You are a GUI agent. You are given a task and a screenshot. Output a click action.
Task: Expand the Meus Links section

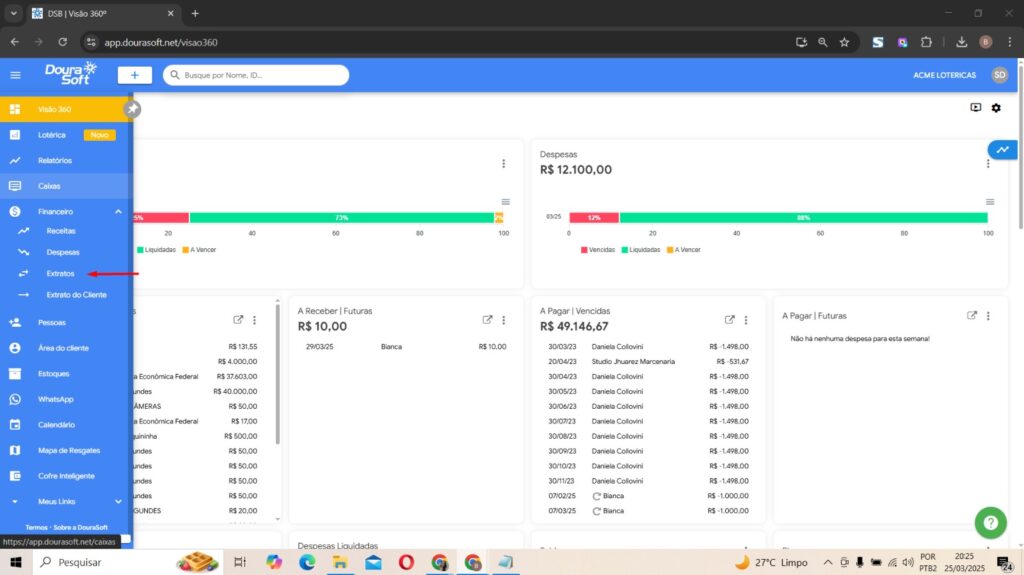tap(118, 502)
